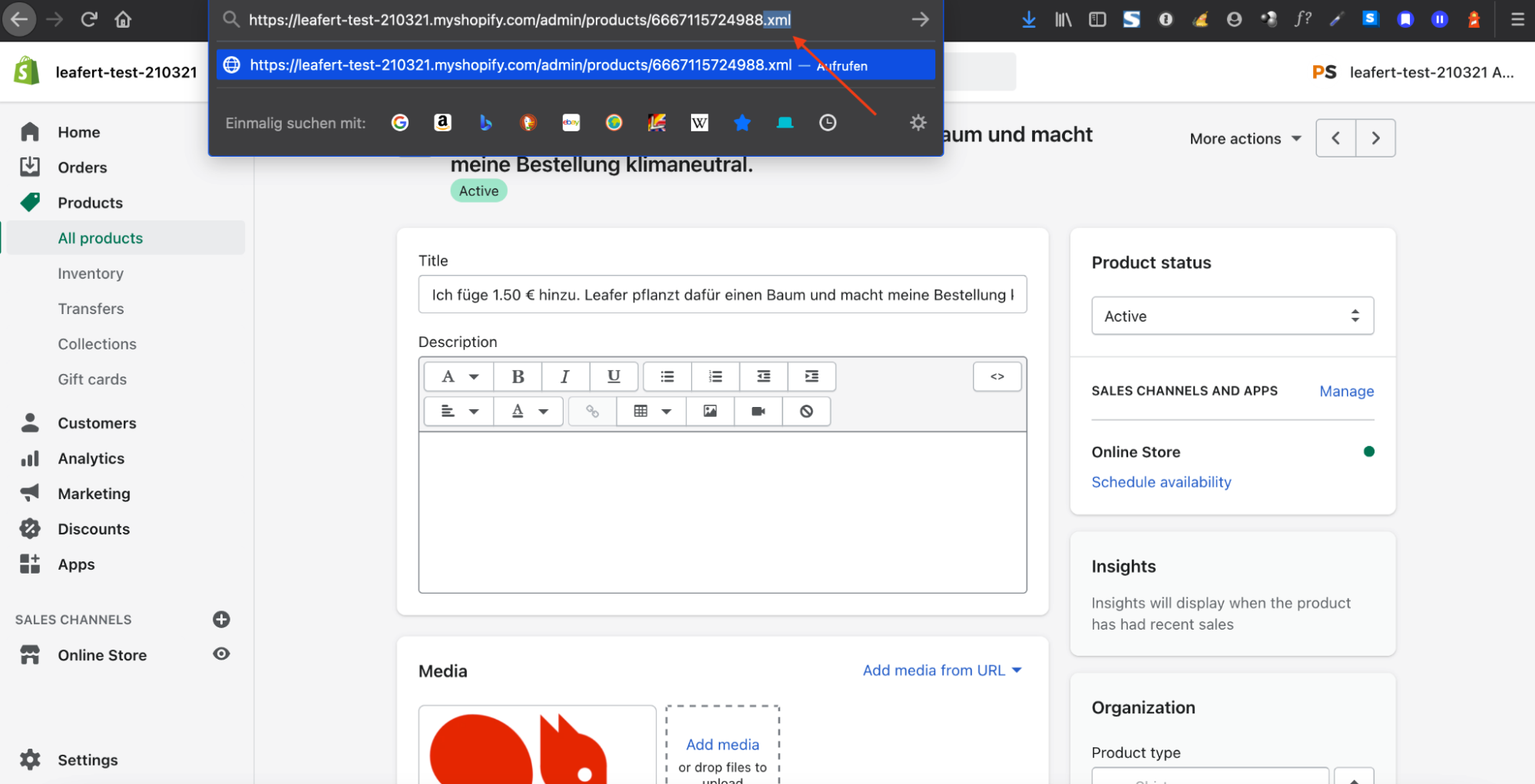Toggle bold formatting in the description editor

click(x=518, y=376)
